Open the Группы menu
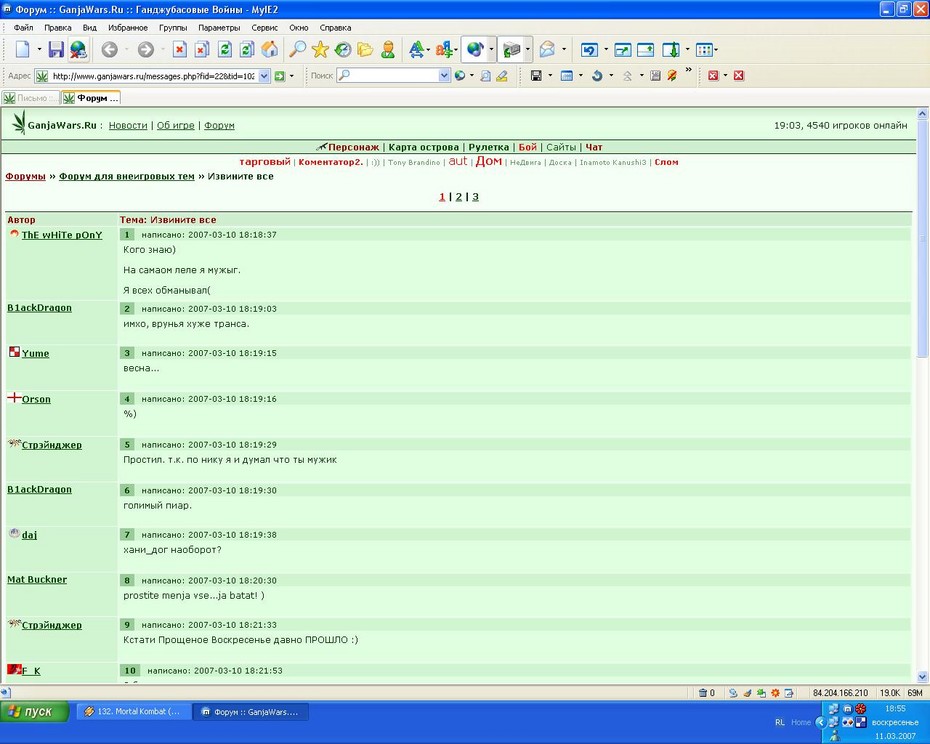This screenshot has height=744, width=930. [x=173, y=28]
